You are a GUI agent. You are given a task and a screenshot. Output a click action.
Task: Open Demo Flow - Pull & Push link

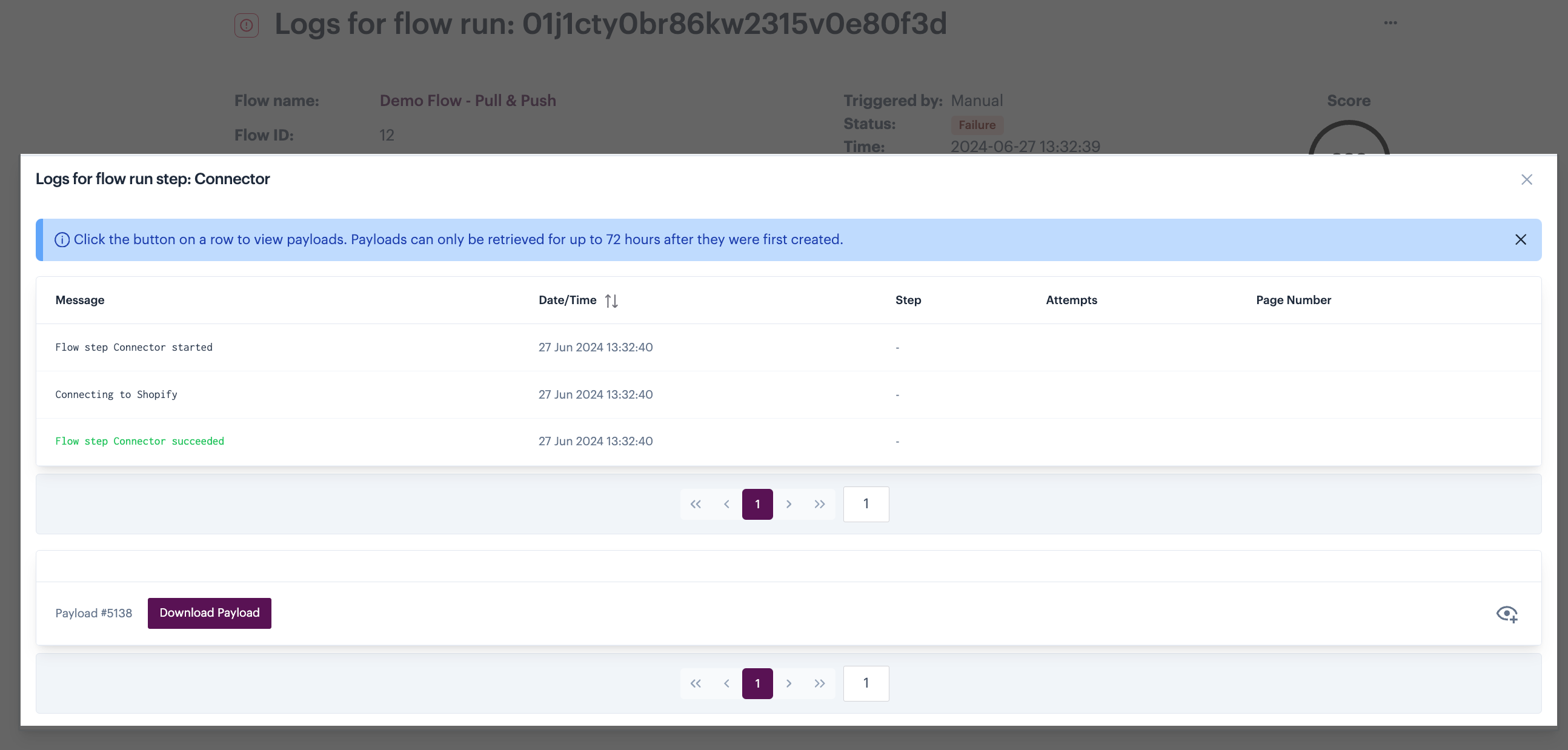click(468, 101)
